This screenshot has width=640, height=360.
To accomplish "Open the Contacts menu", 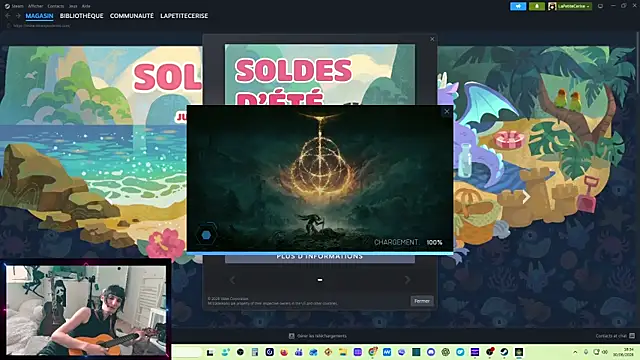I will 56,6.
